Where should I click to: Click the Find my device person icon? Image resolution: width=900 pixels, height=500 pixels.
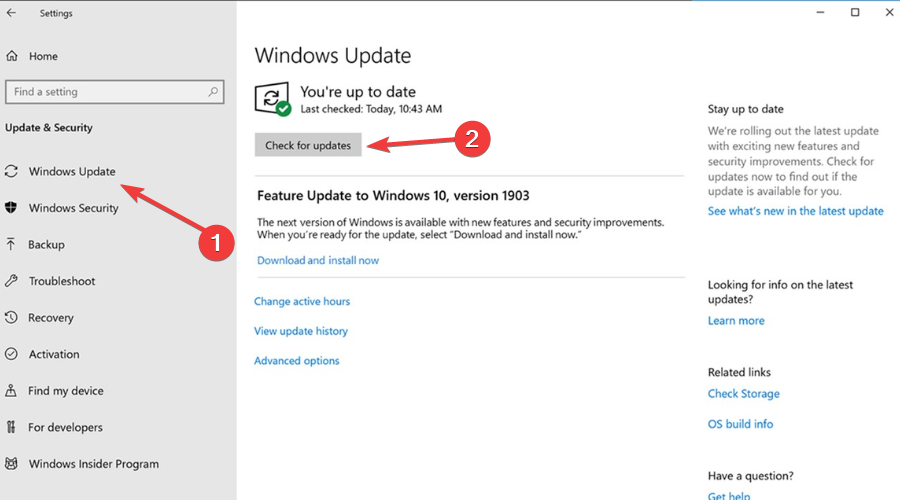coord(11,390)
